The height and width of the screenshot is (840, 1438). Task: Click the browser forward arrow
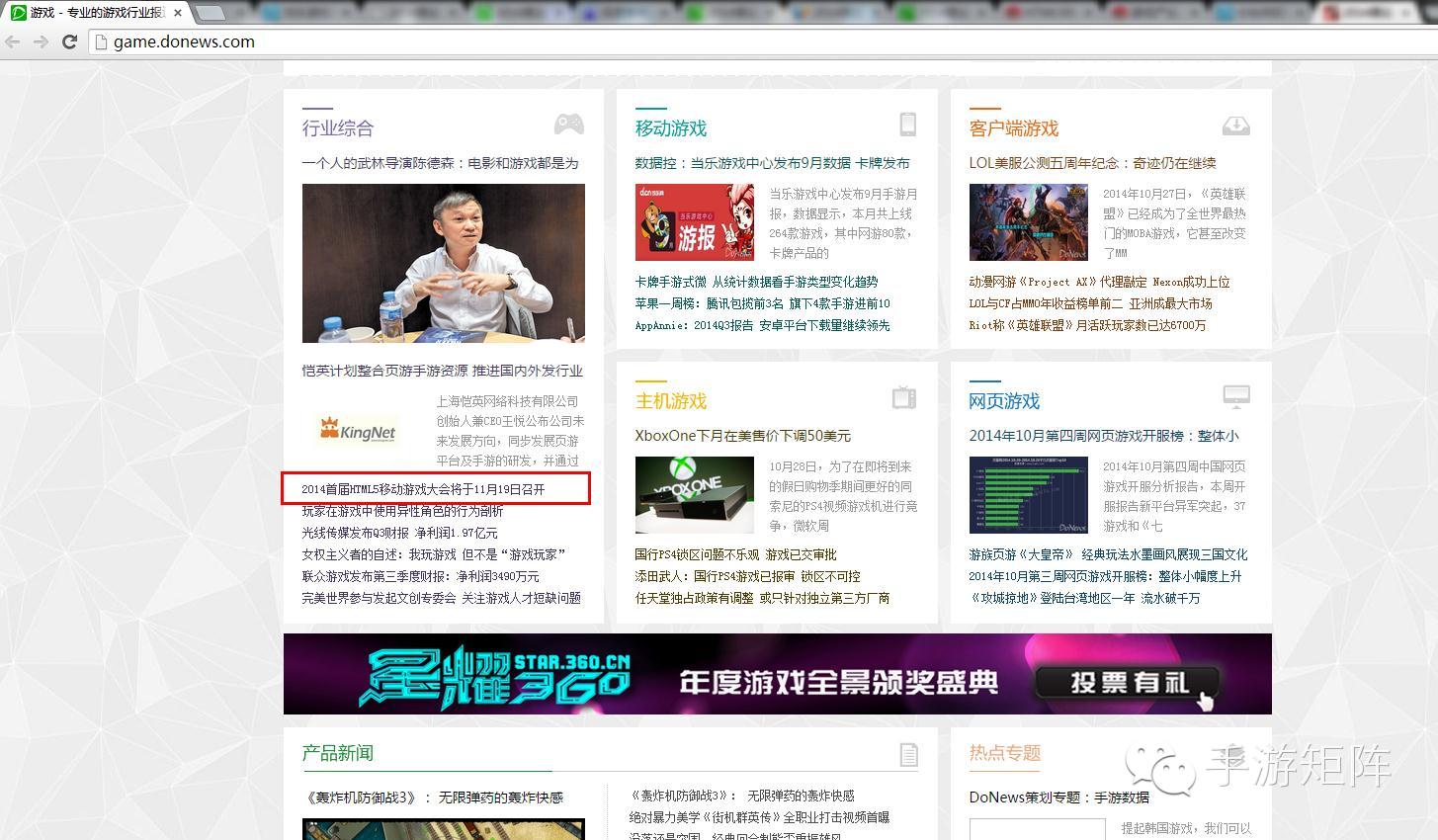(x=41, y=42)
